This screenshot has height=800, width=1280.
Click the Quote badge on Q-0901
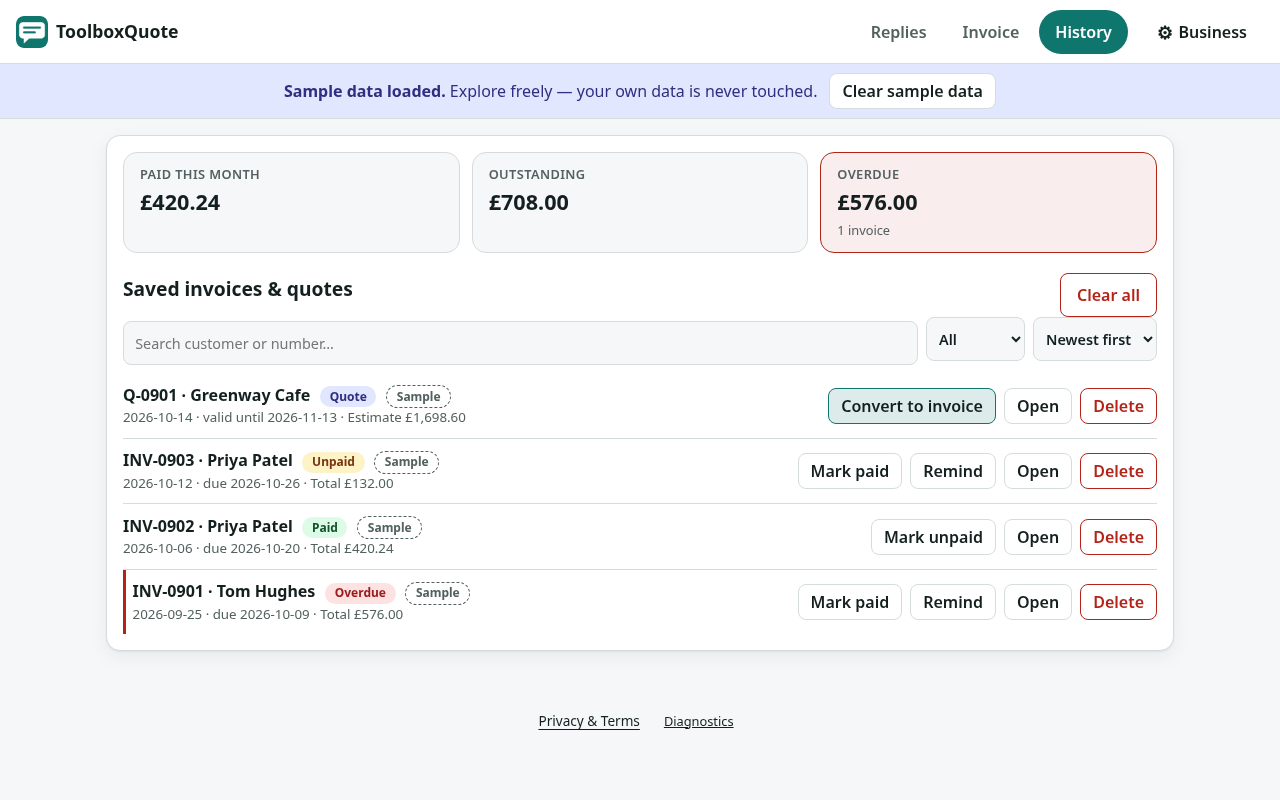(348, 397)
